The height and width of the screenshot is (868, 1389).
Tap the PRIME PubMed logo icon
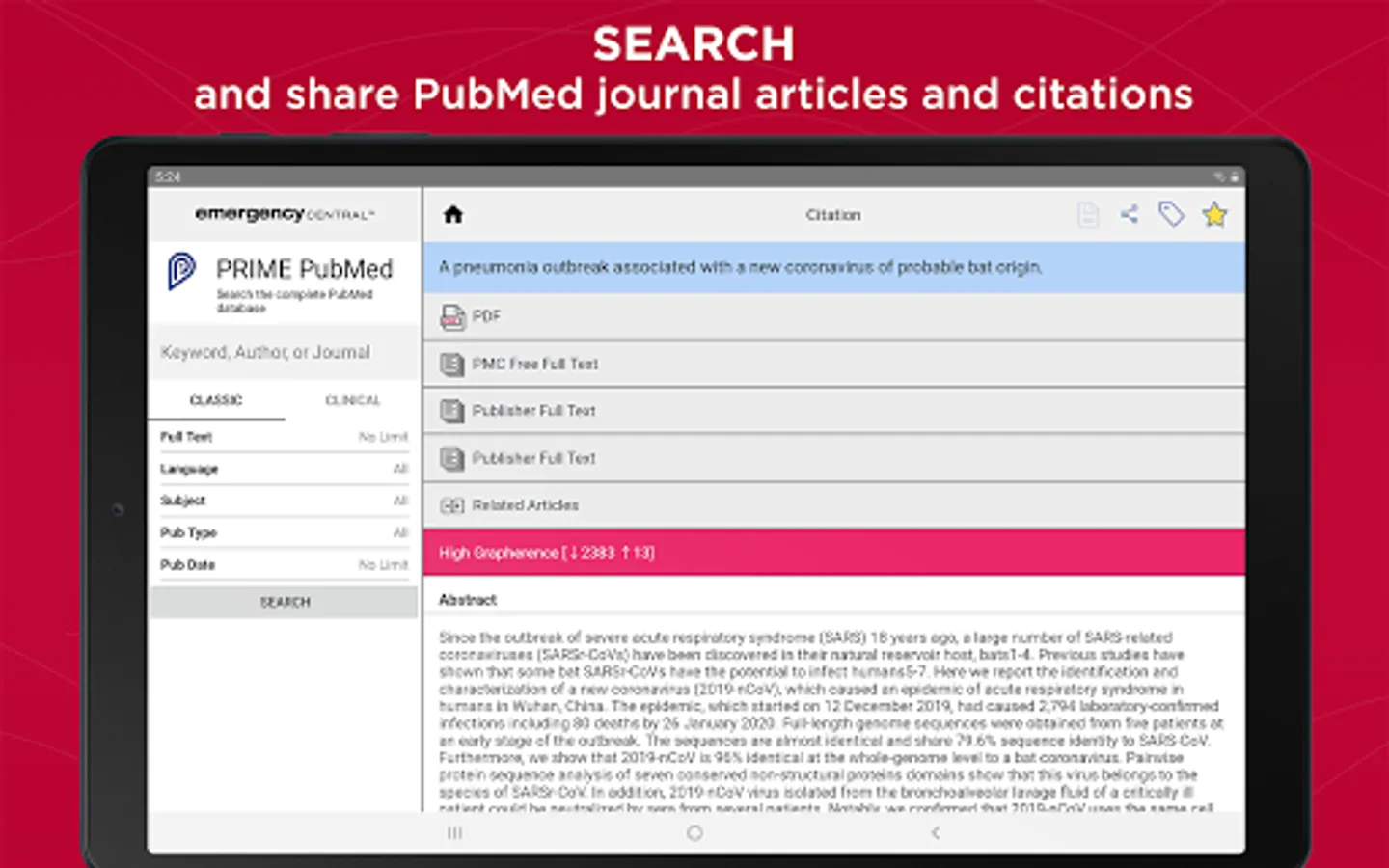tap(181, 271)
